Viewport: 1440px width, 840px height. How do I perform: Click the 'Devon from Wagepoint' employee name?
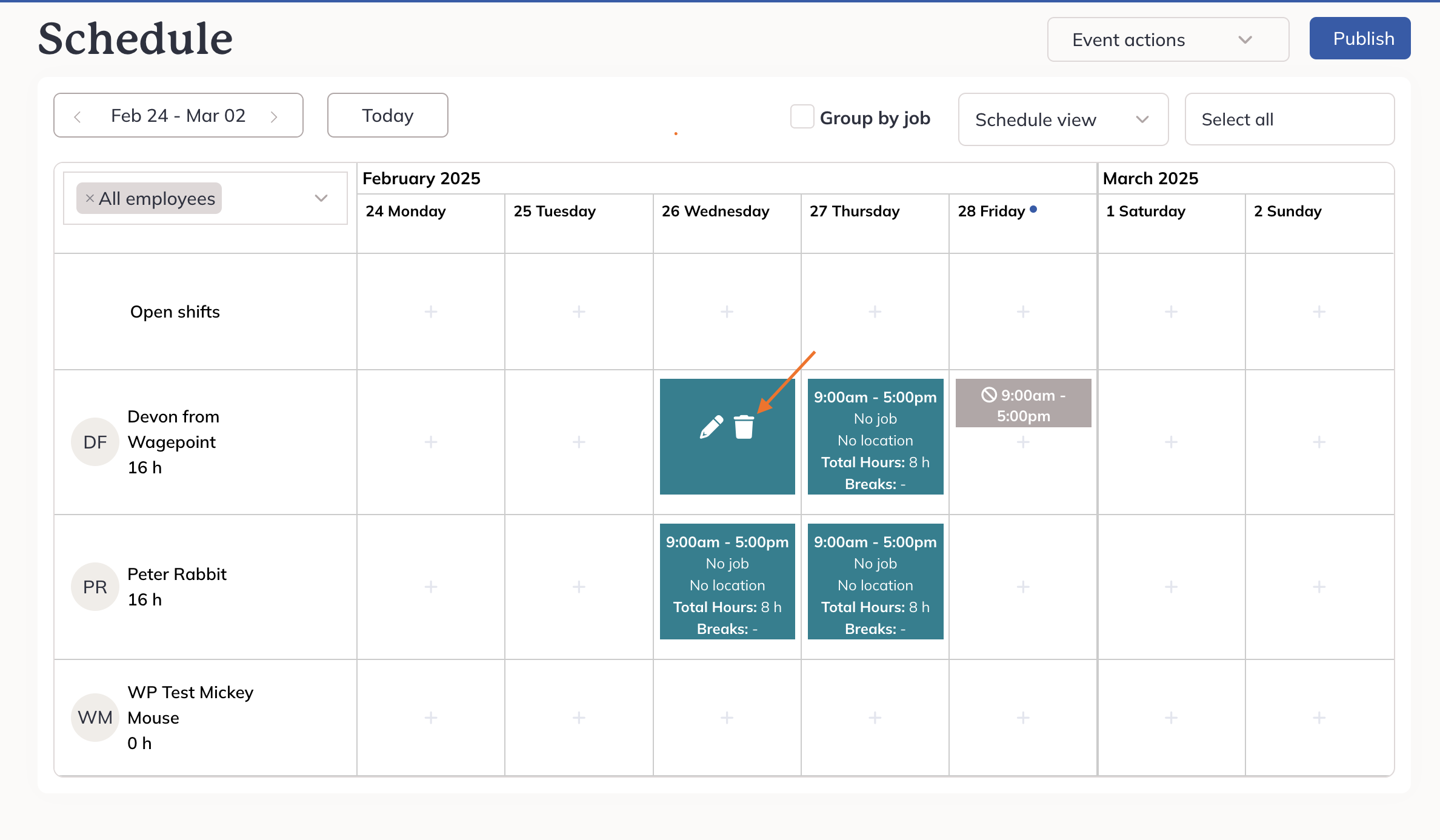(173, 429)
